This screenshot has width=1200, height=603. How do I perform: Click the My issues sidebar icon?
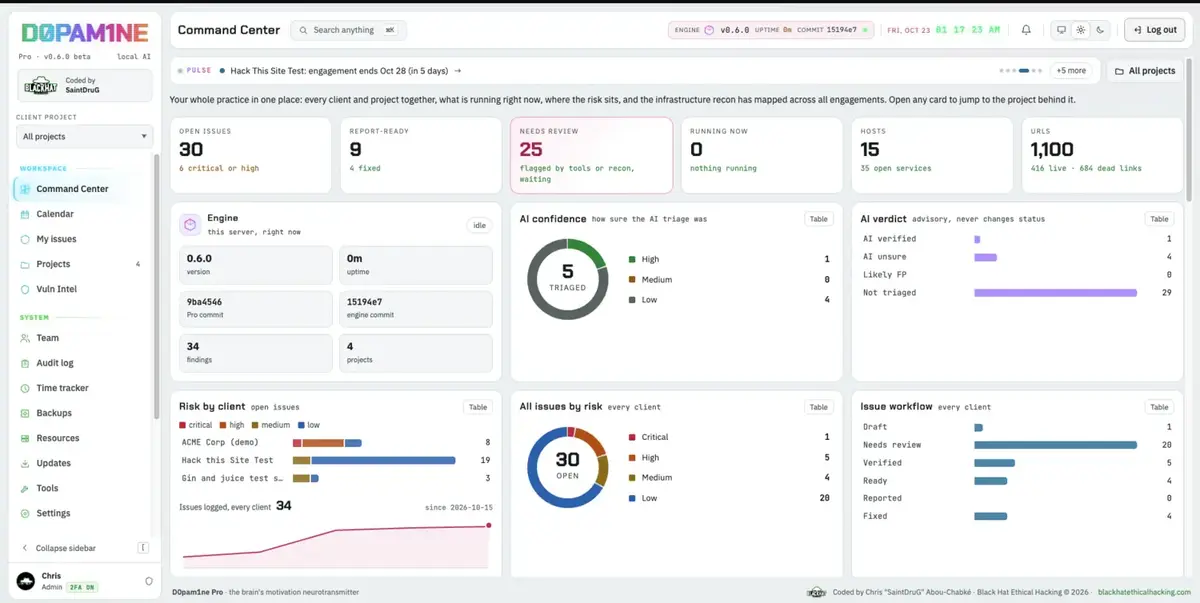click(26, 239)
